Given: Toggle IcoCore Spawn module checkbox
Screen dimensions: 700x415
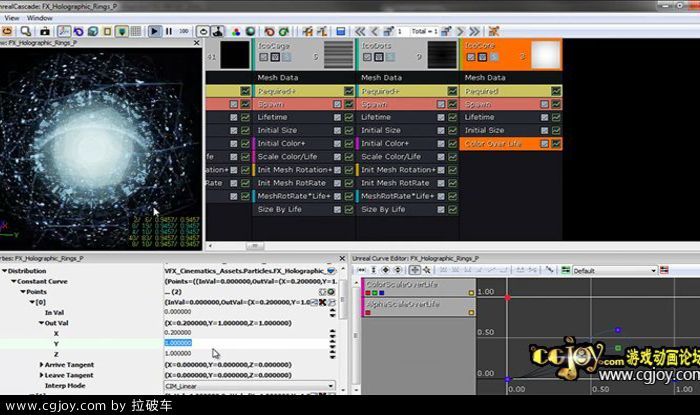Looking at the screenshot, I should 544,104.
